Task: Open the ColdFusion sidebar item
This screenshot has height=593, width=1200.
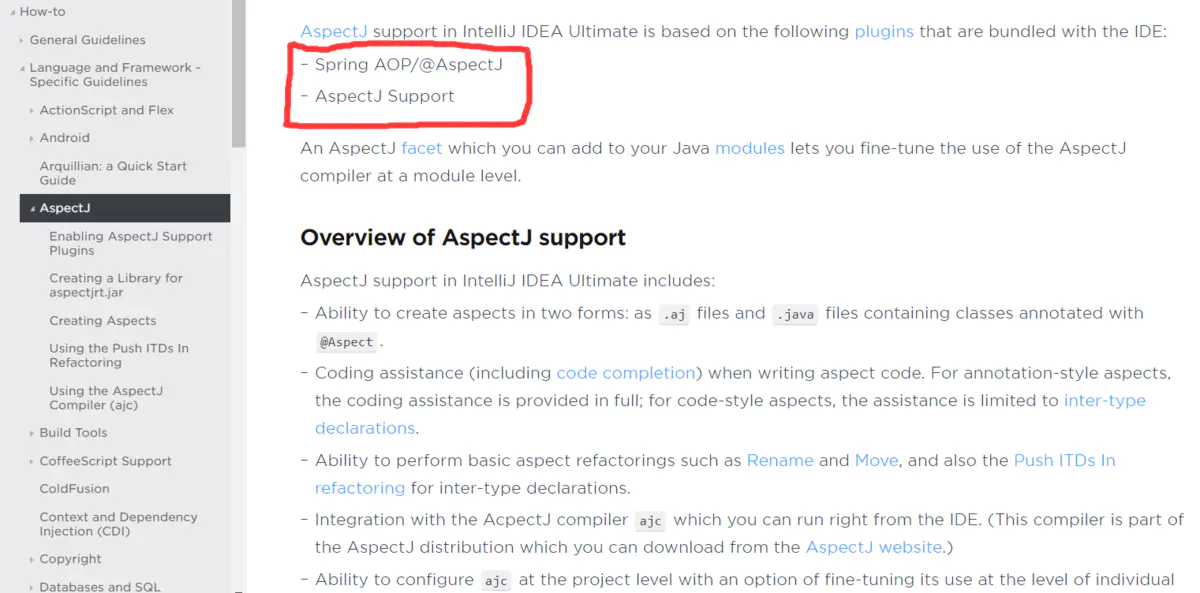Action: [74, 489]
